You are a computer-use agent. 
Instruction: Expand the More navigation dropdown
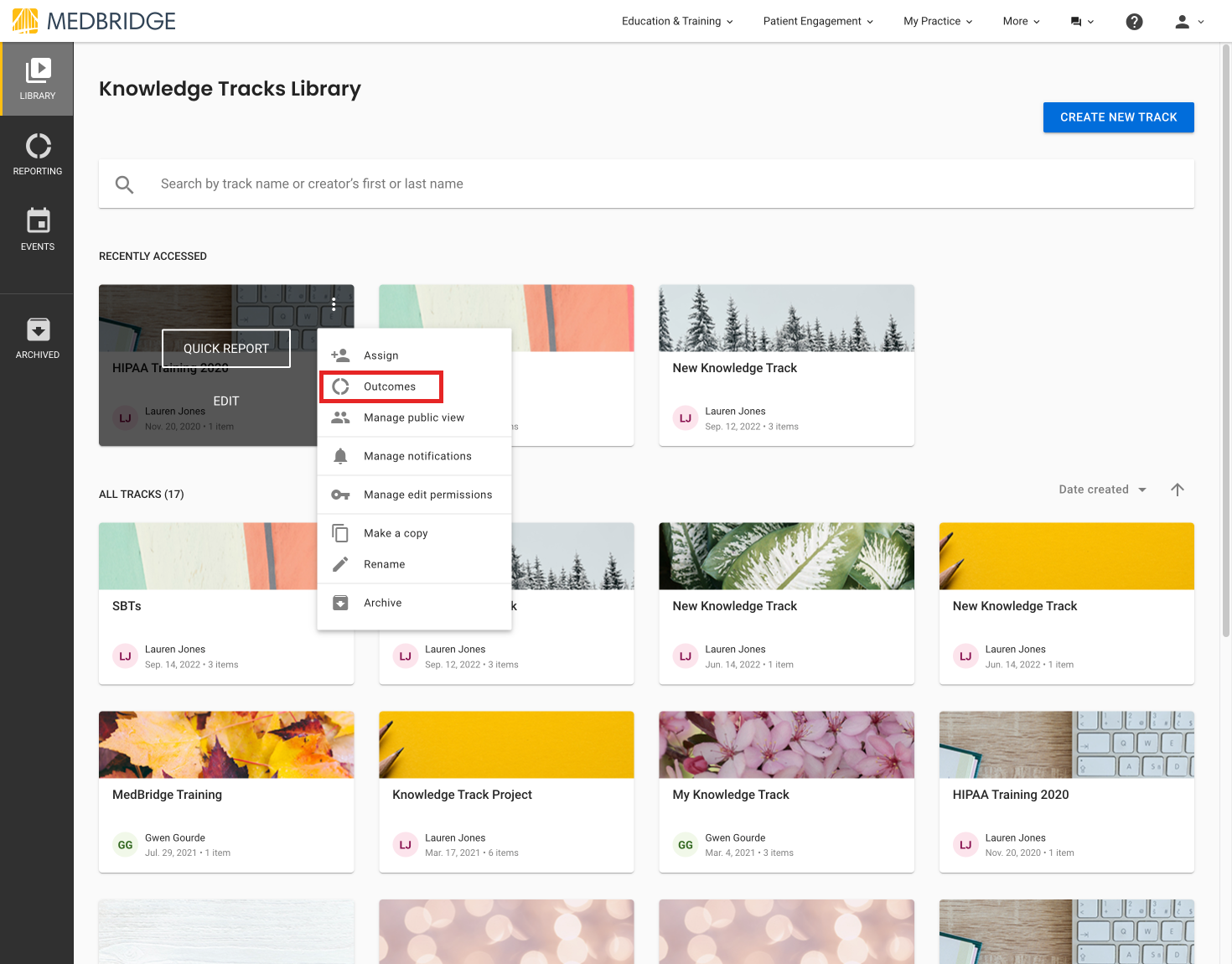[x=1015, y=21]
